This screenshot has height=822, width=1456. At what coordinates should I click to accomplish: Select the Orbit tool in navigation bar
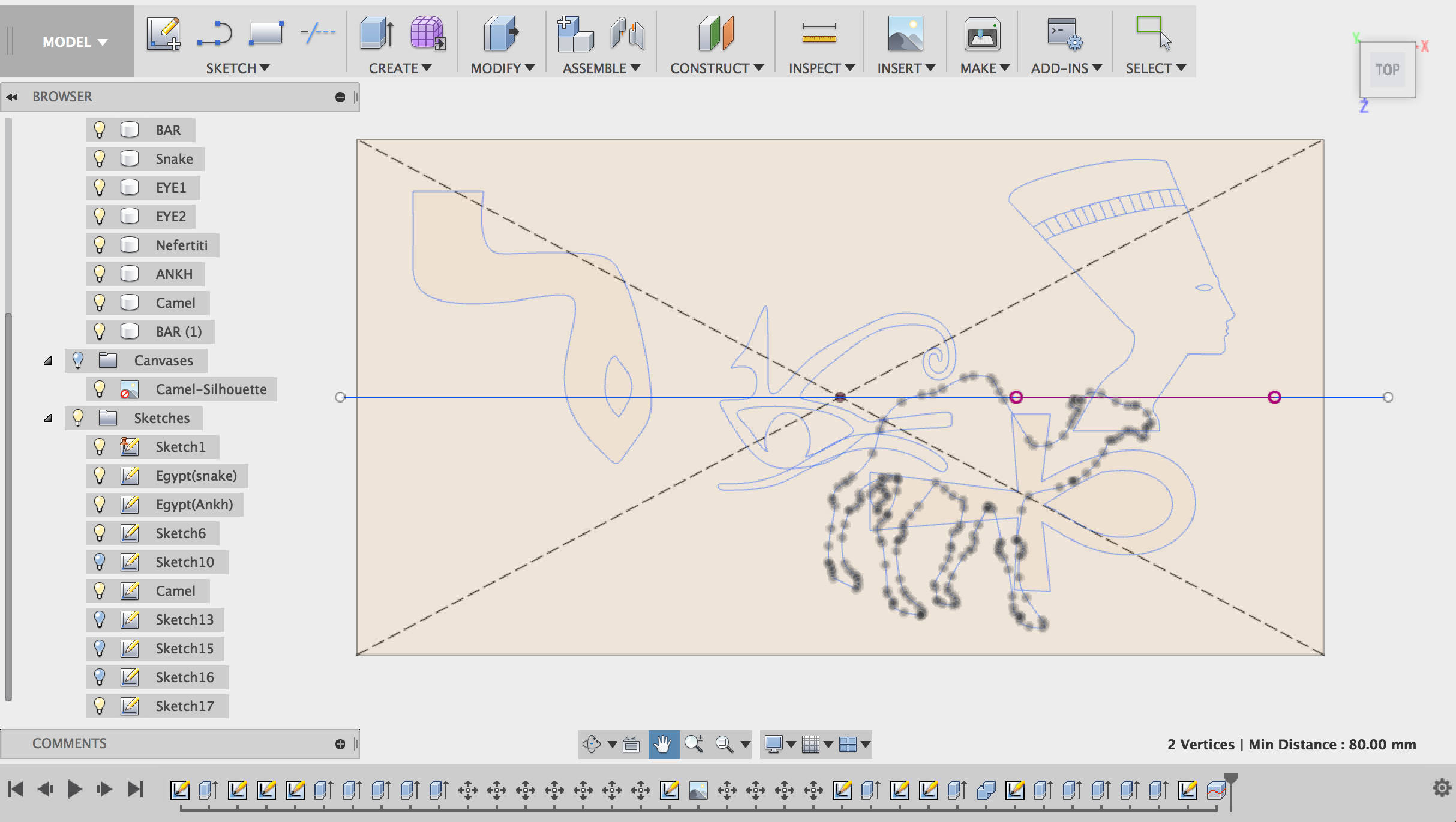[x=592, y=744]
